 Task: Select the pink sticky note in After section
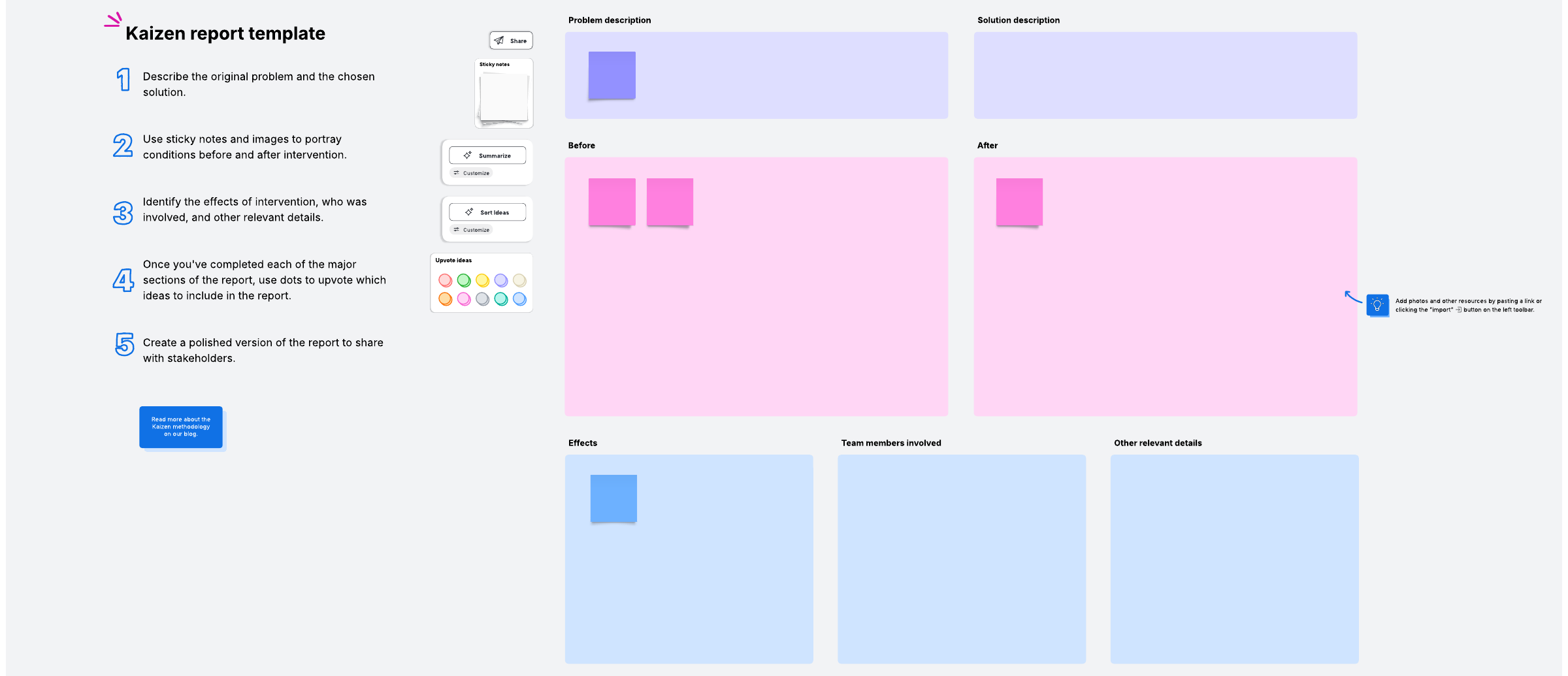coord(1019,202)
